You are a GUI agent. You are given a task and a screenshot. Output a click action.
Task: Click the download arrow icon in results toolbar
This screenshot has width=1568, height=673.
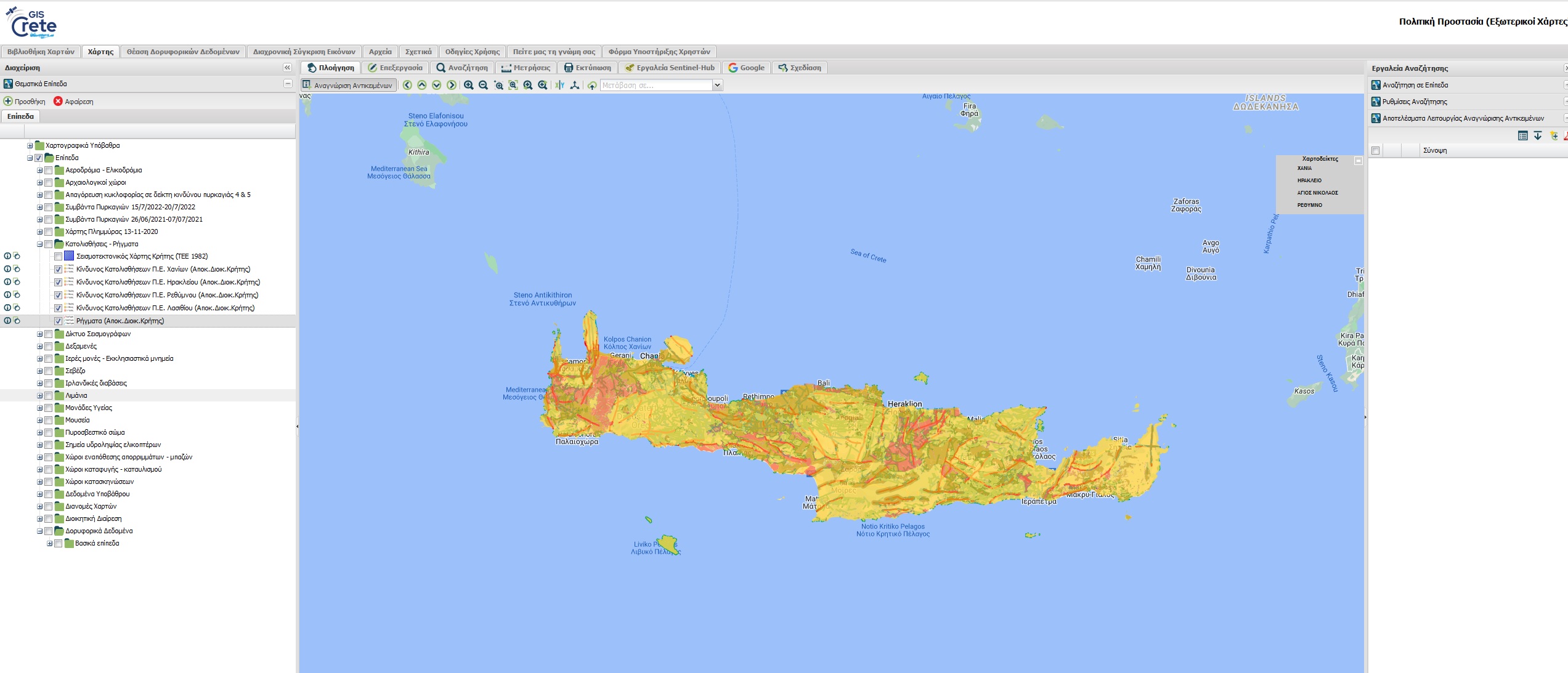point(1538,135)
